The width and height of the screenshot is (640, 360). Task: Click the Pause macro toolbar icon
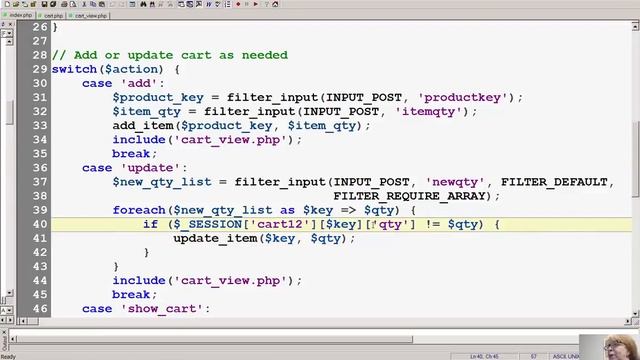[247, 4]
